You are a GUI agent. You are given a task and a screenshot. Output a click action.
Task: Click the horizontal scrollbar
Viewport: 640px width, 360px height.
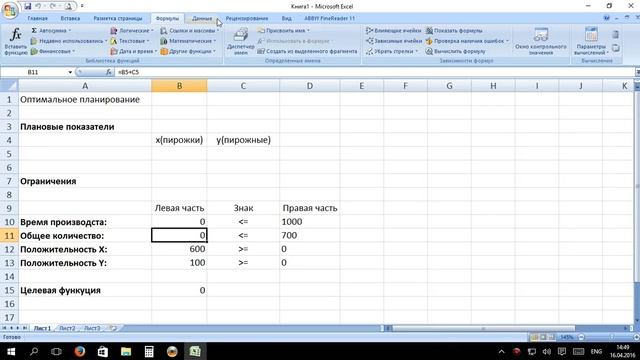(483, 328)
